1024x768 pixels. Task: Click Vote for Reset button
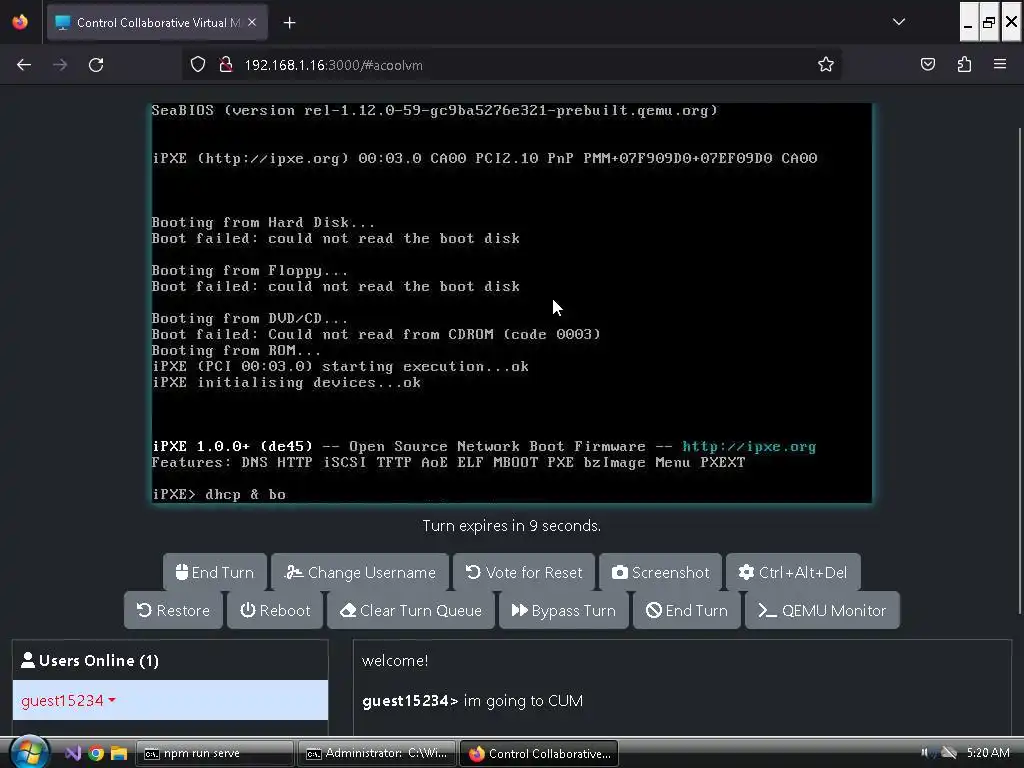pos(524,573)
